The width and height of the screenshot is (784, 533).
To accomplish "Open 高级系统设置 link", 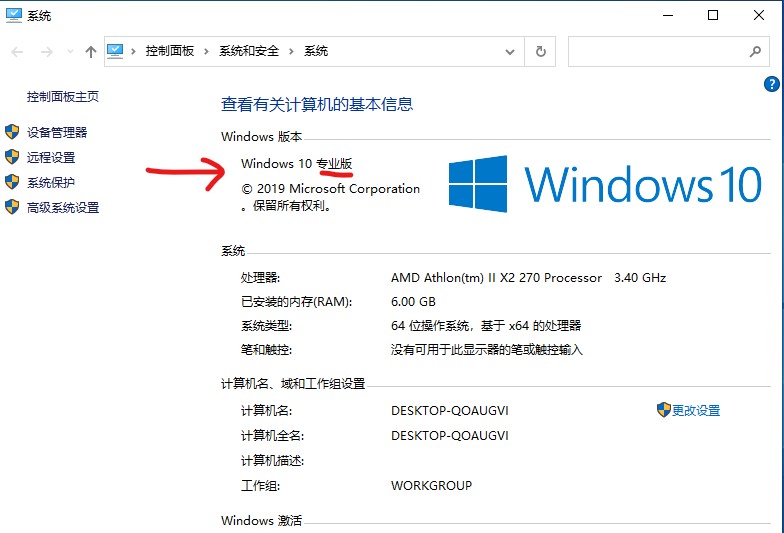I will coord(63,208).
